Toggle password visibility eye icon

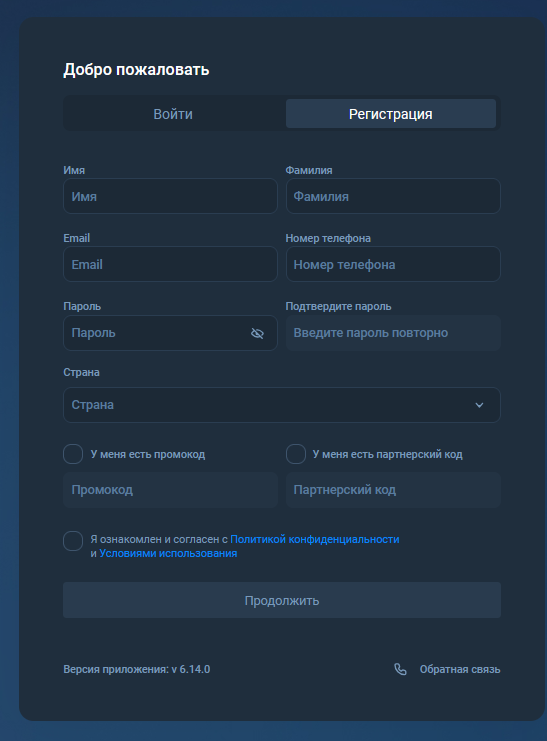(x=257, y=334)
